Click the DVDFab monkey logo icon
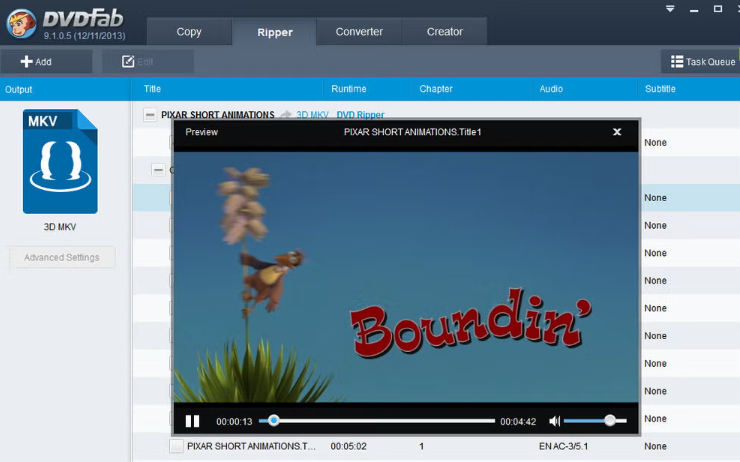 coord(21,24)
